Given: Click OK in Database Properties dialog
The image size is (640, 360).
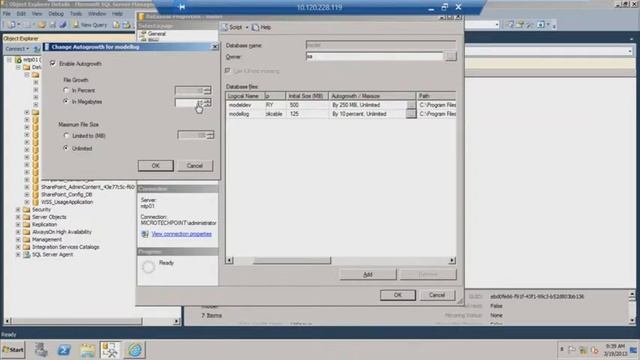Looking at the screenshot, I should 398,295.
